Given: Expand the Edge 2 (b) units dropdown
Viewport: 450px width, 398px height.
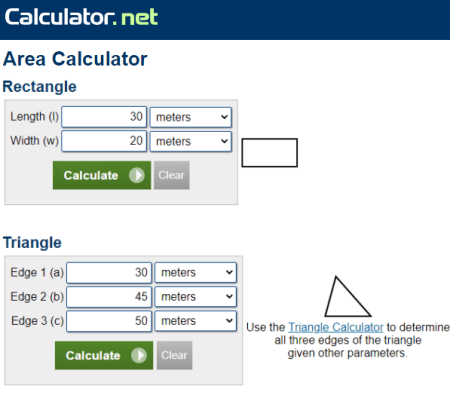Looking at the screenshot, I should (196, 297).
